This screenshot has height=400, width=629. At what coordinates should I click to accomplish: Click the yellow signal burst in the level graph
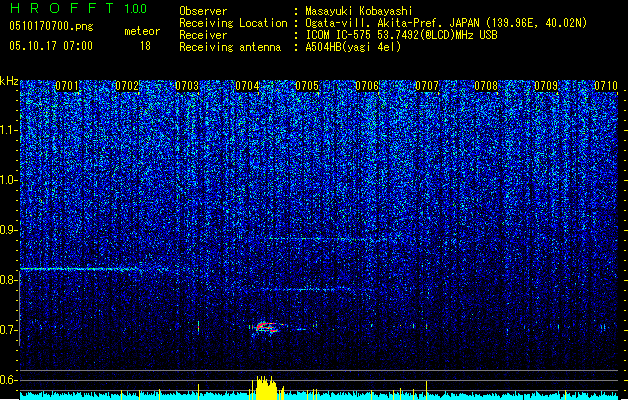coord(265,387)
